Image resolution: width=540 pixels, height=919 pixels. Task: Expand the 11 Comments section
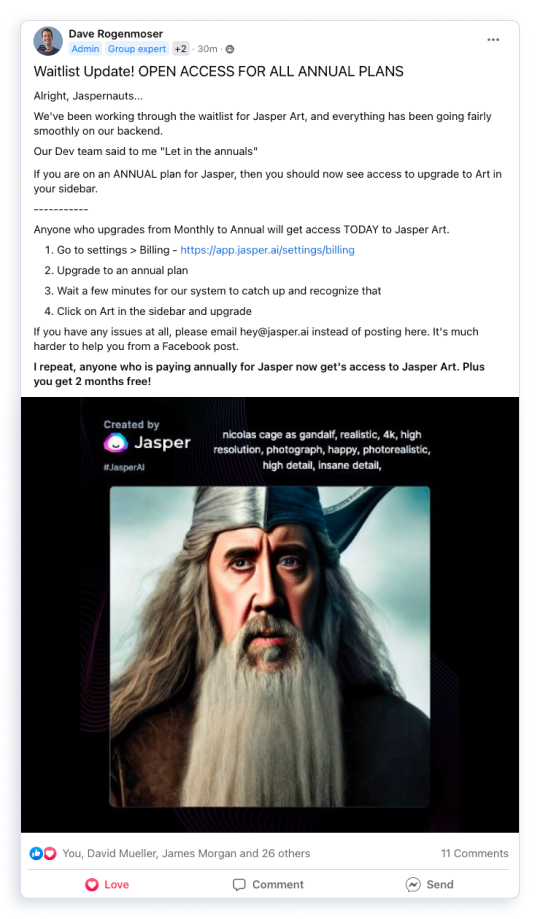coord(475,853)
